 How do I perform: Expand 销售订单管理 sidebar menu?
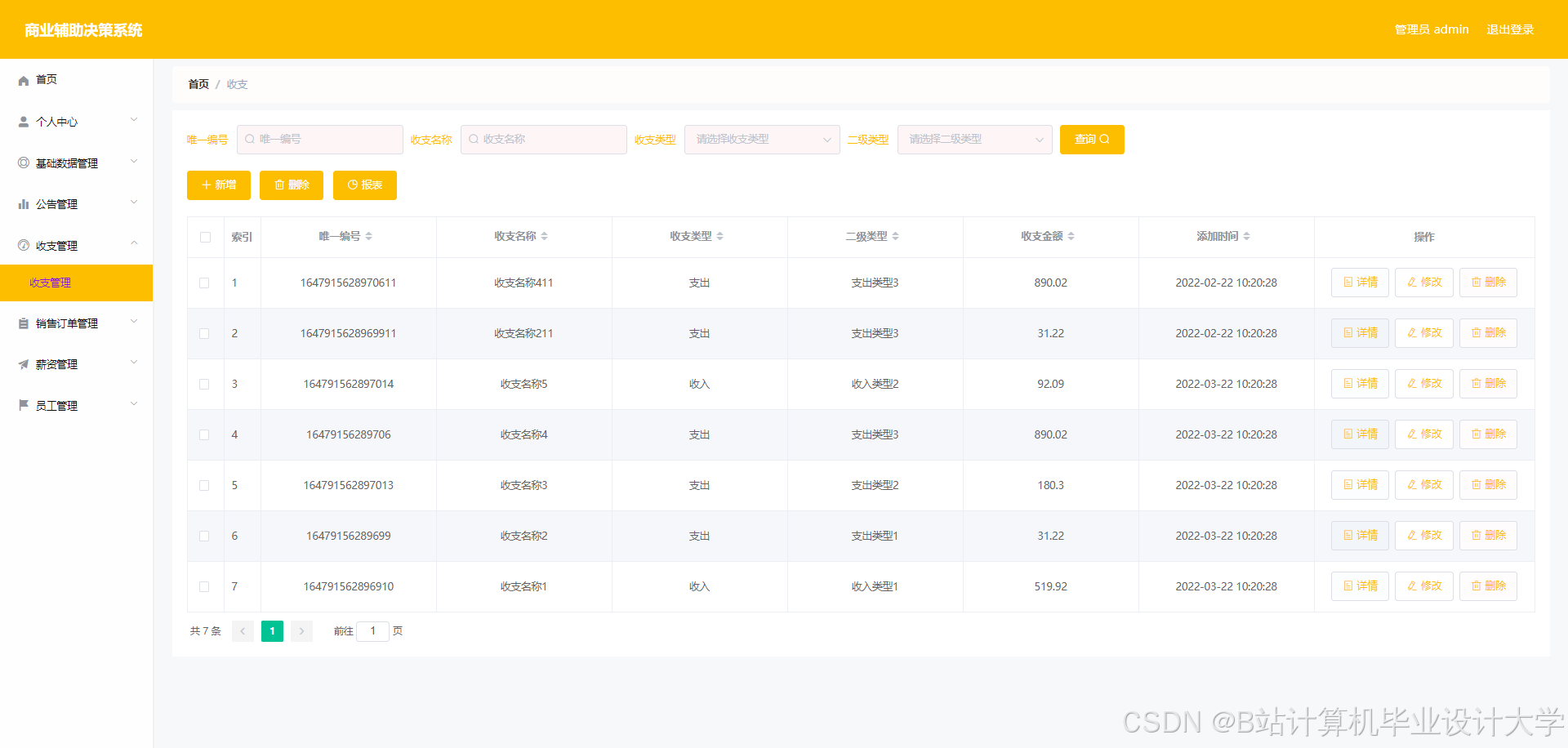coord(77,323)
